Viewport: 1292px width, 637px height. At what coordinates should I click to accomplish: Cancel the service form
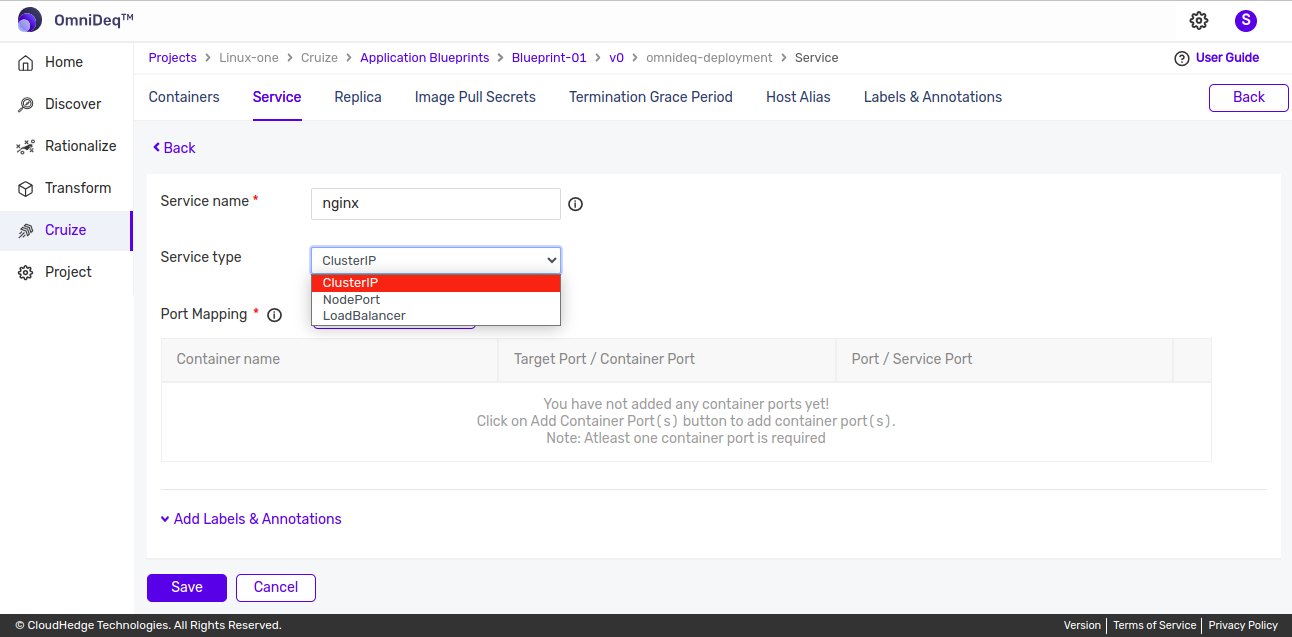tap(276, 588)
